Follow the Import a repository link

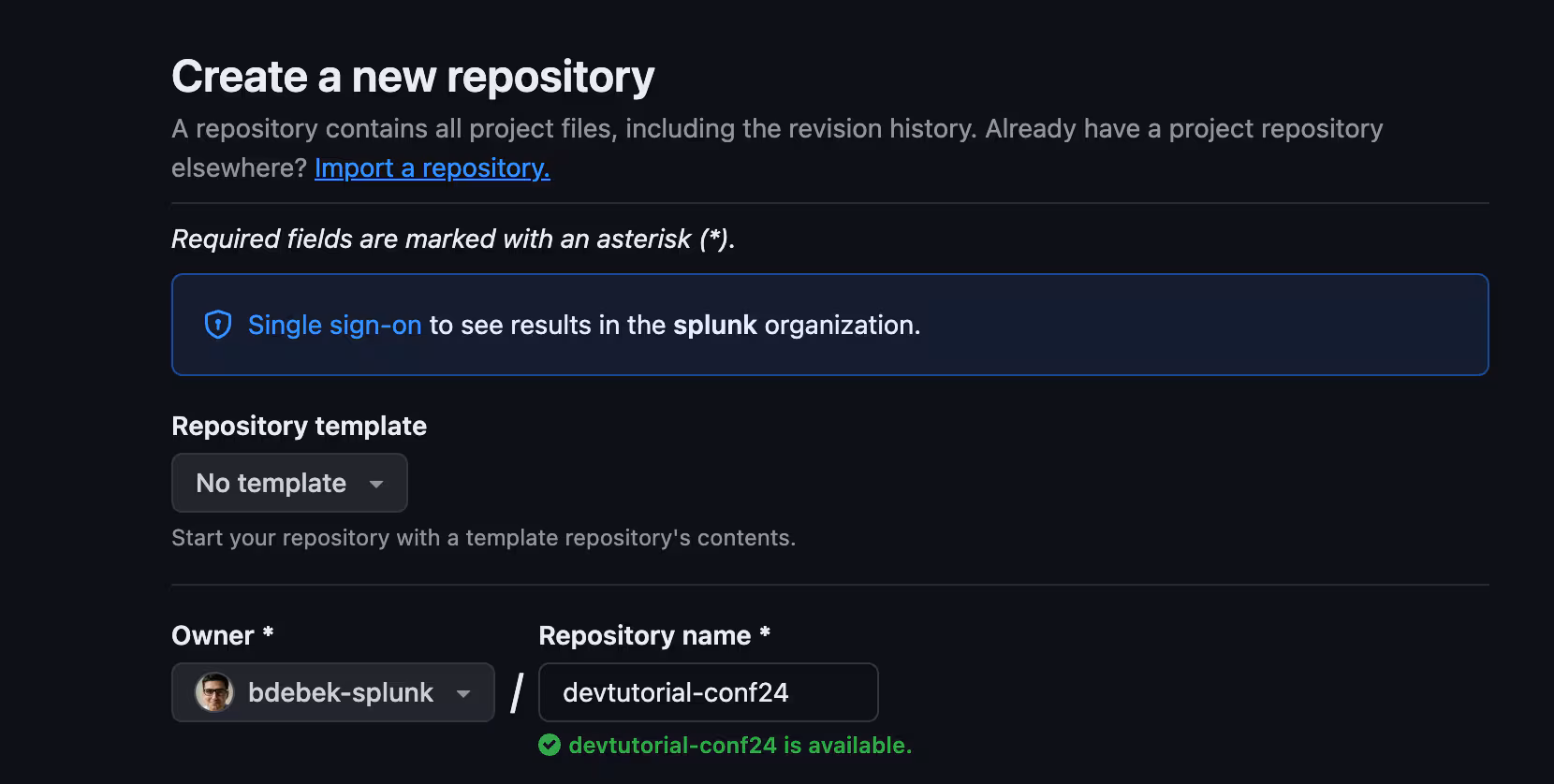point(432,167)
